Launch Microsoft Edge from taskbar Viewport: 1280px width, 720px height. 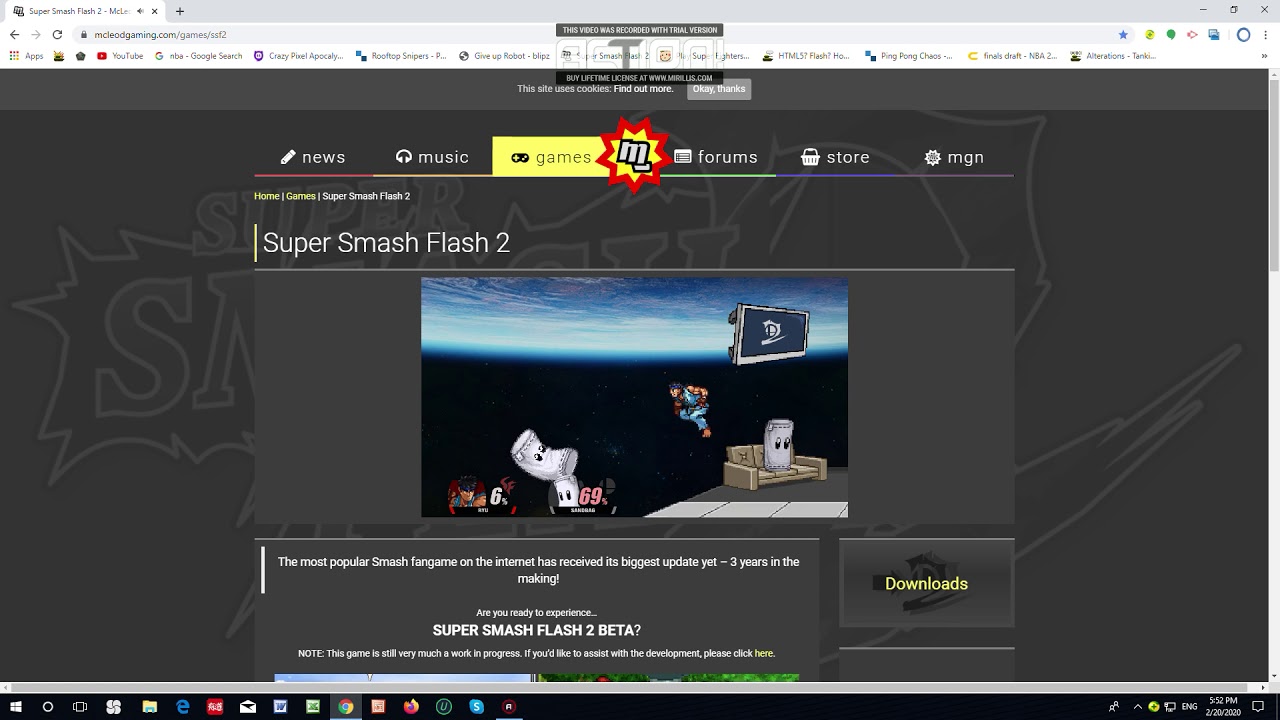182,707
